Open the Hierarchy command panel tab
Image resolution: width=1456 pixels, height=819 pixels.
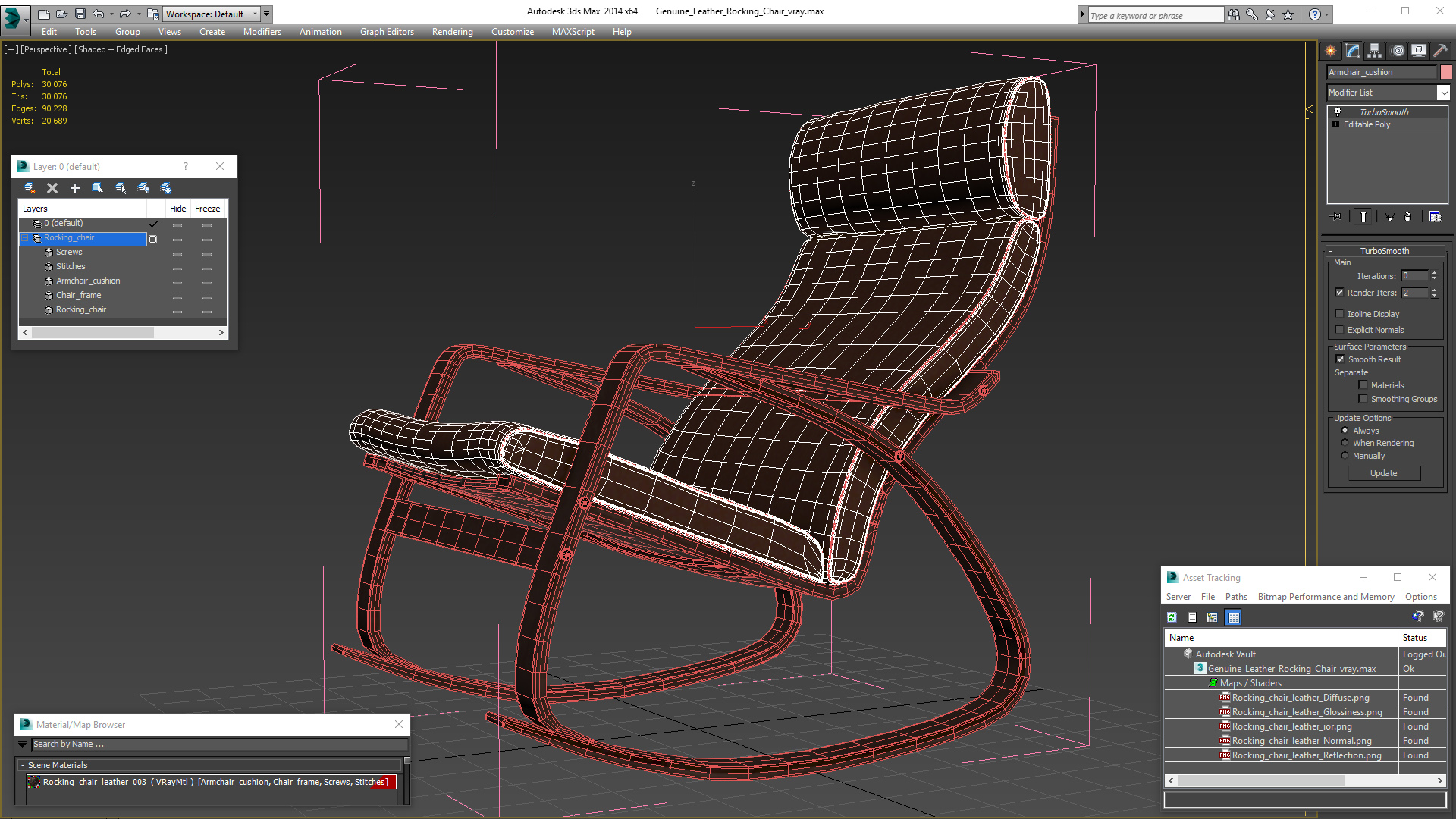point(1374,51)
